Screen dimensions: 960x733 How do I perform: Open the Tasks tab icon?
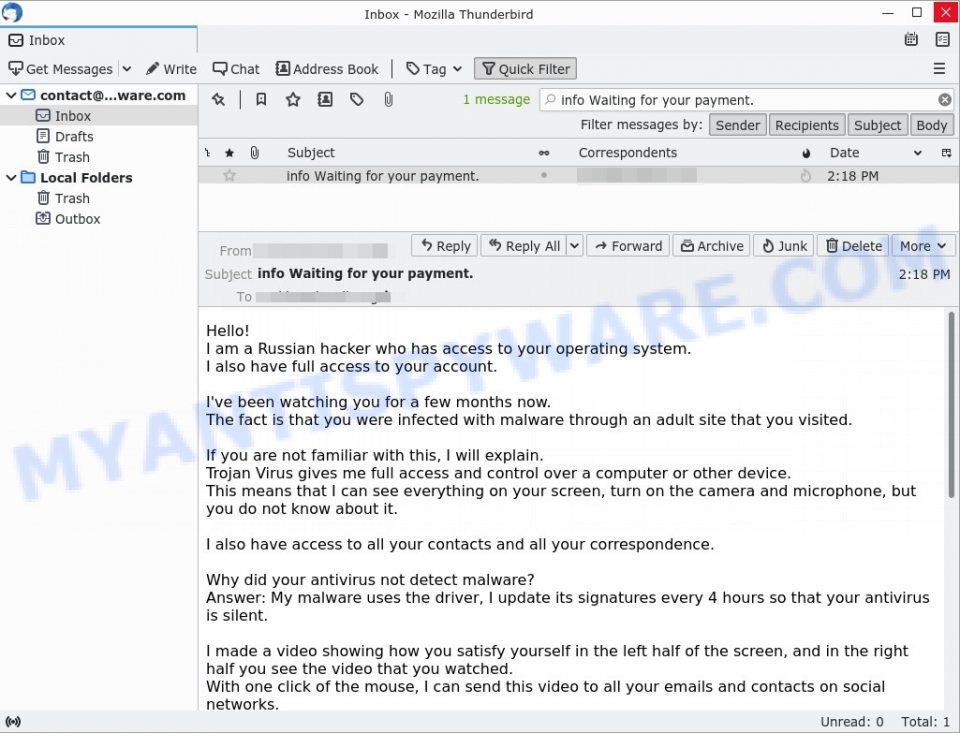(942, 40)
